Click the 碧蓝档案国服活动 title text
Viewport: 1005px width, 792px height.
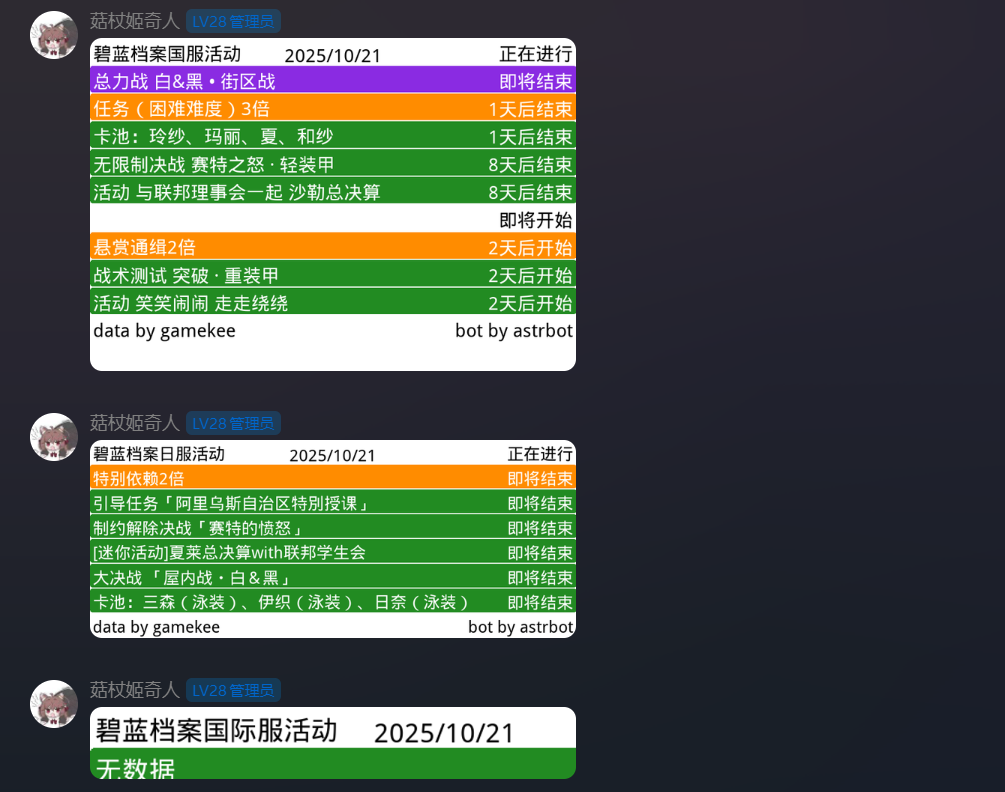[x=167, y=54]
